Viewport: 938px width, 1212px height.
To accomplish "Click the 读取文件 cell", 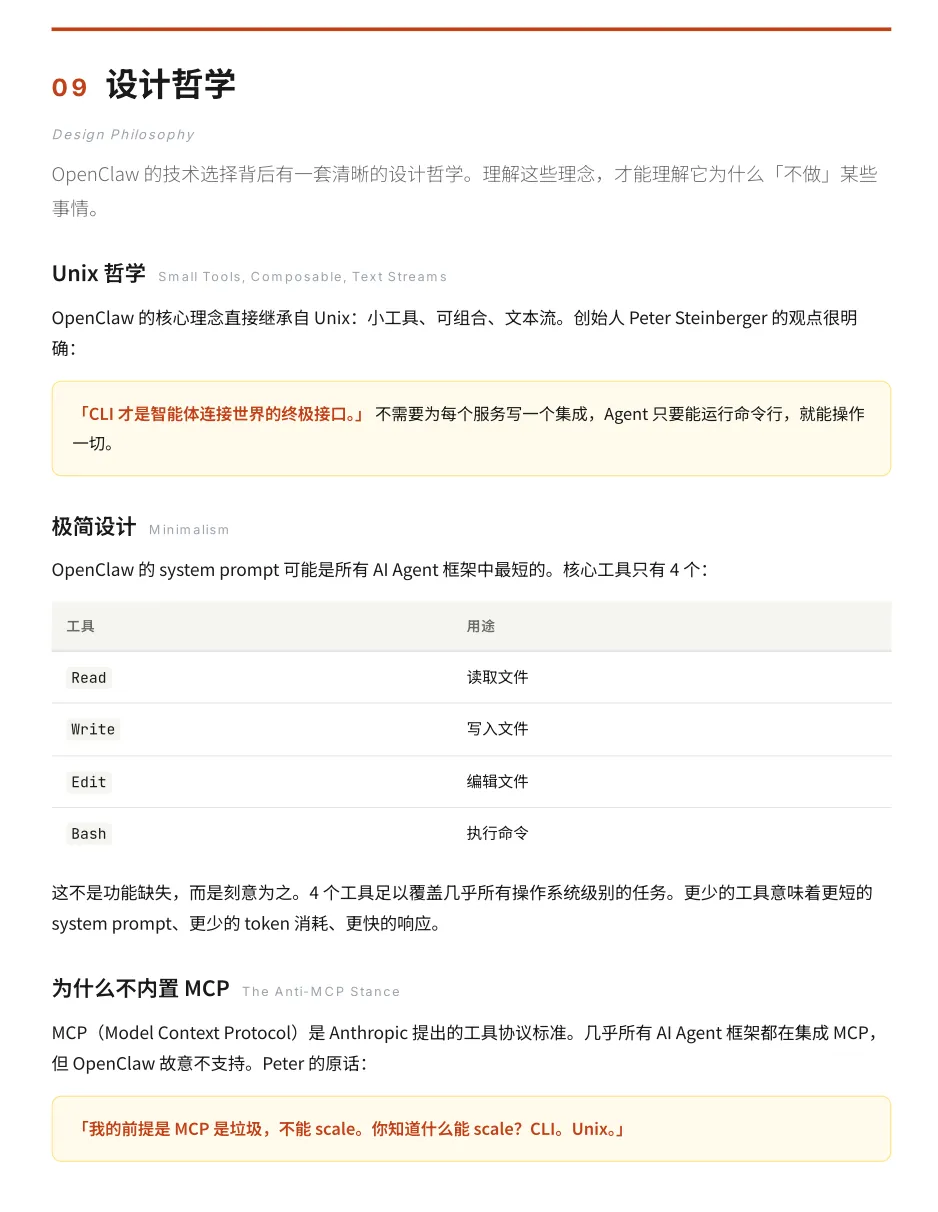I will click(497, 678).
